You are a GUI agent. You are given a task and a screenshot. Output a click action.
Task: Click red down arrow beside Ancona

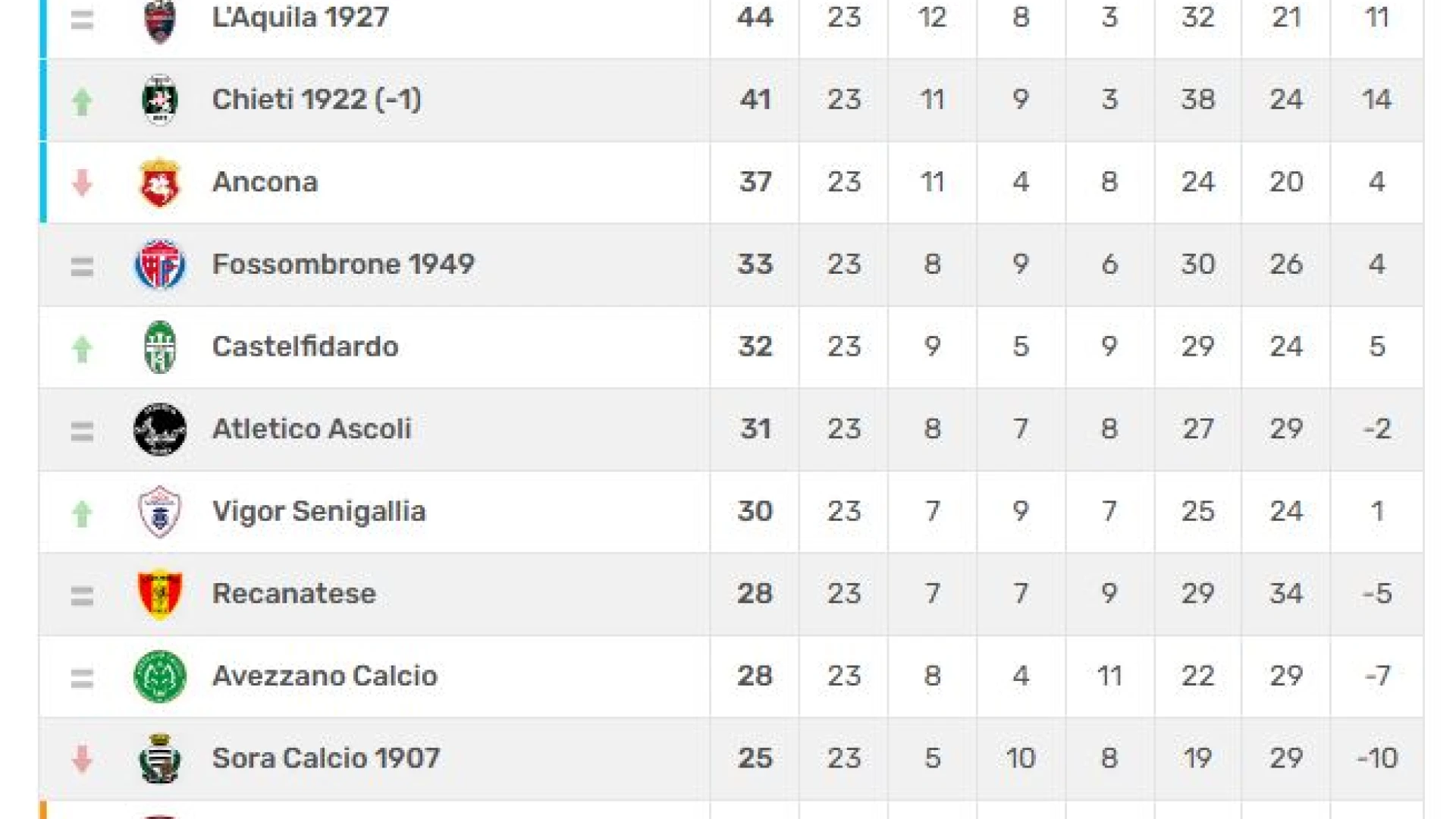pyautogui.click(x=82, y=183)
